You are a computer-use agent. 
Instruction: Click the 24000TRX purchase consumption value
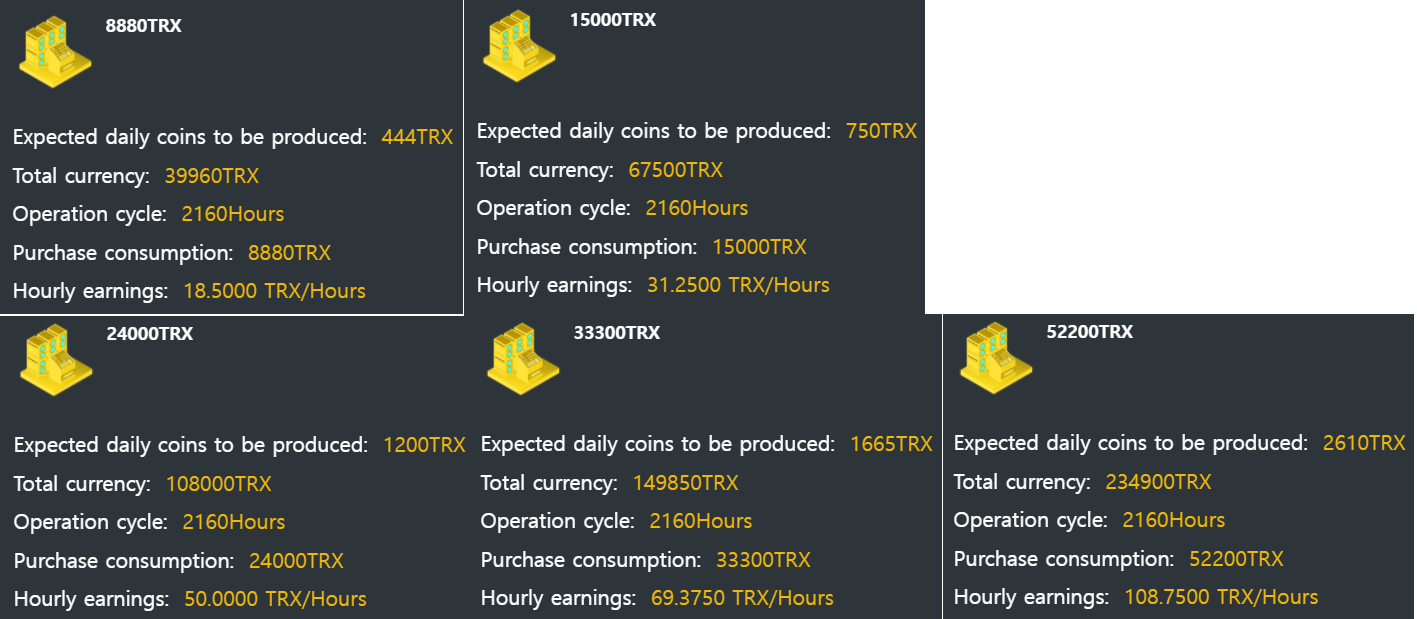pyautogui.click(x=296, y=562)
